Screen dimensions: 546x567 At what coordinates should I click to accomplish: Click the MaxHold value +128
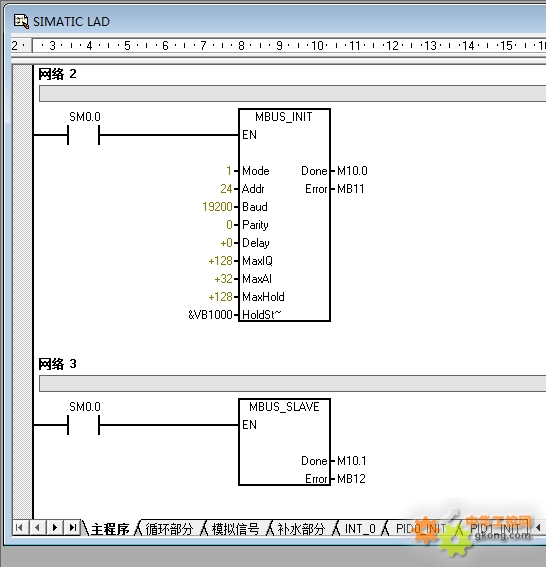(x=220, y=297)
